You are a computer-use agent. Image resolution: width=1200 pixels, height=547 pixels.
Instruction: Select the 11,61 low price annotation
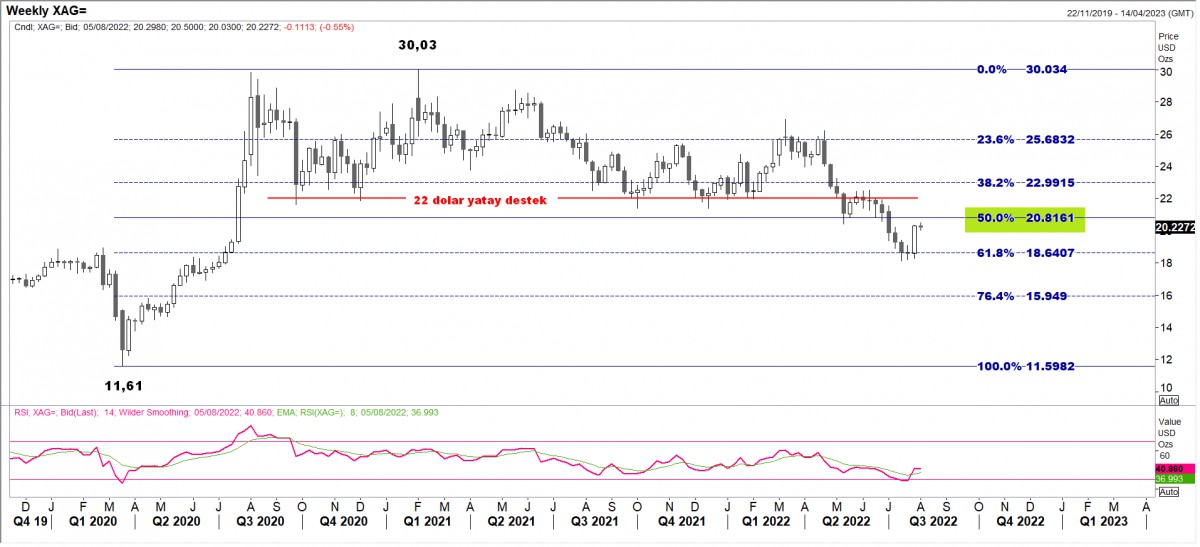129,384
